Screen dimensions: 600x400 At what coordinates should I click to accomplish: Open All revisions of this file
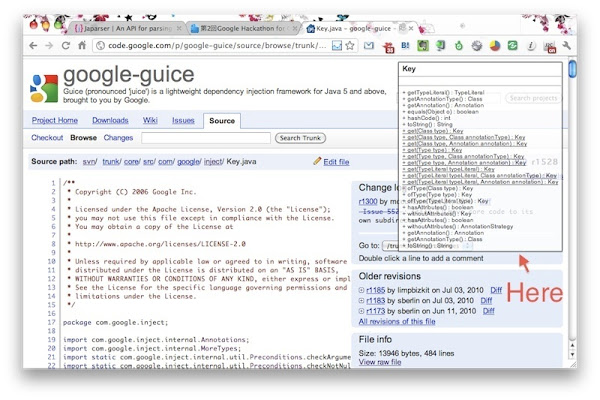397,322
